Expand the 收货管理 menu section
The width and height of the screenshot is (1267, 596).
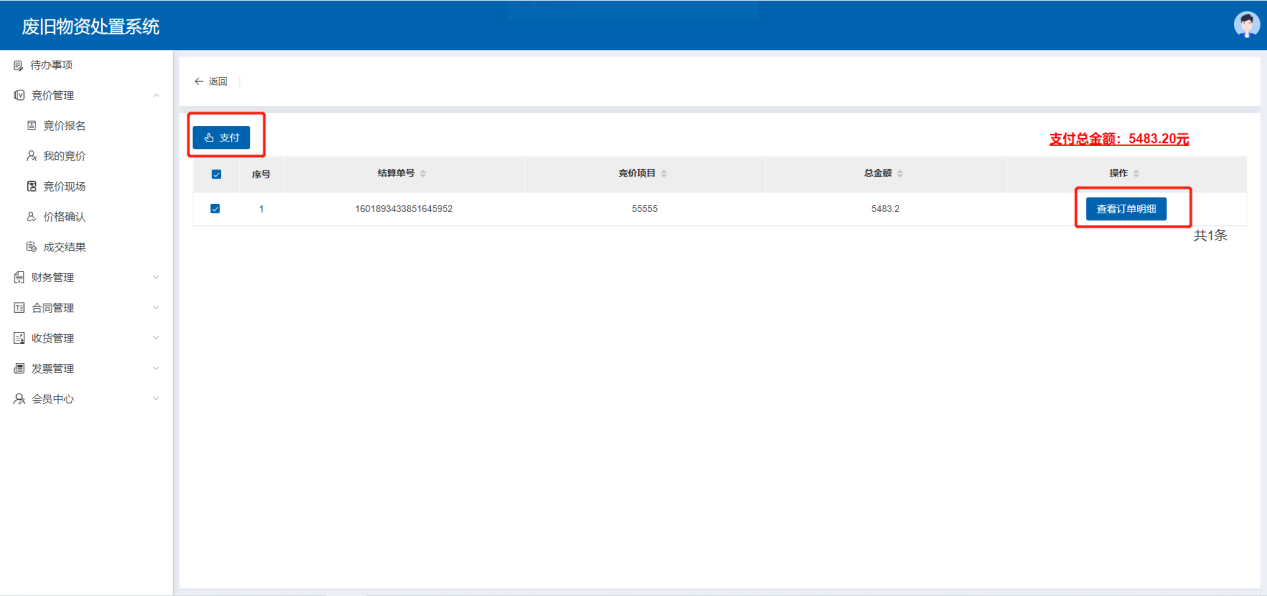tap(156, 338)
